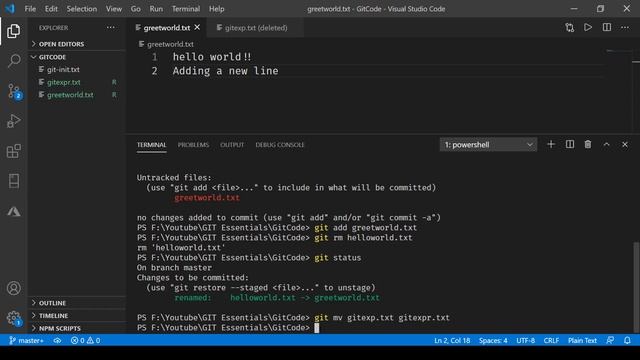Open the Search view icon

tap(13, 61)
